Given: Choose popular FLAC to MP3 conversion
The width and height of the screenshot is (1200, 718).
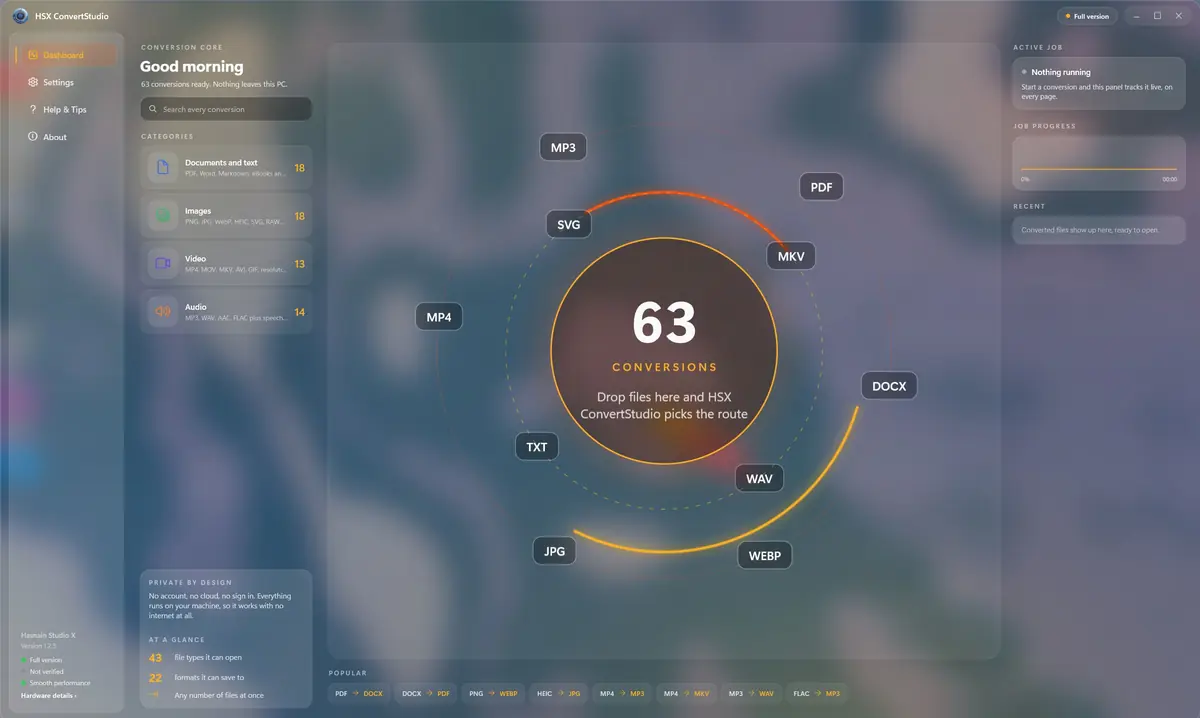Looking at the screenshot, I should click(817, 693).
